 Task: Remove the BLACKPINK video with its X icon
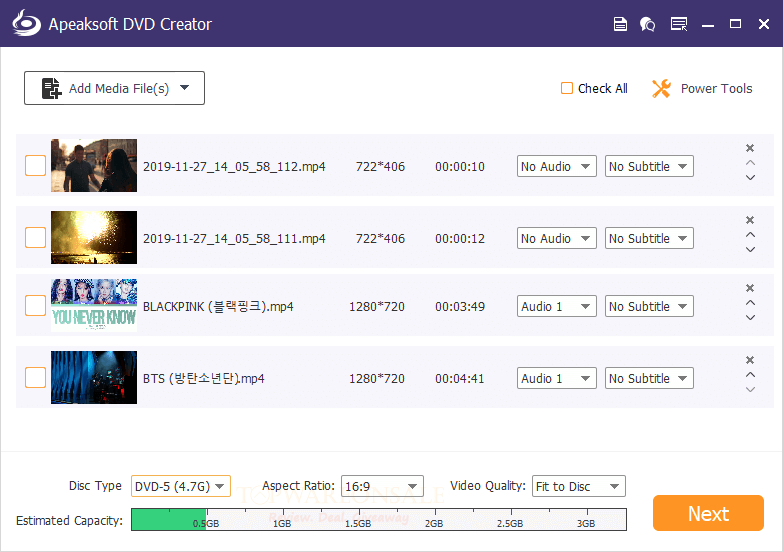(750, 288)
